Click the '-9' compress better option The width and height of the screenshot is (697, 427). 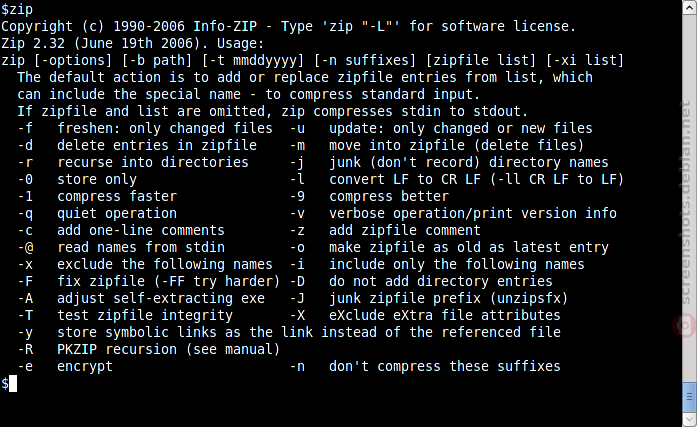[x=369, y=196]
